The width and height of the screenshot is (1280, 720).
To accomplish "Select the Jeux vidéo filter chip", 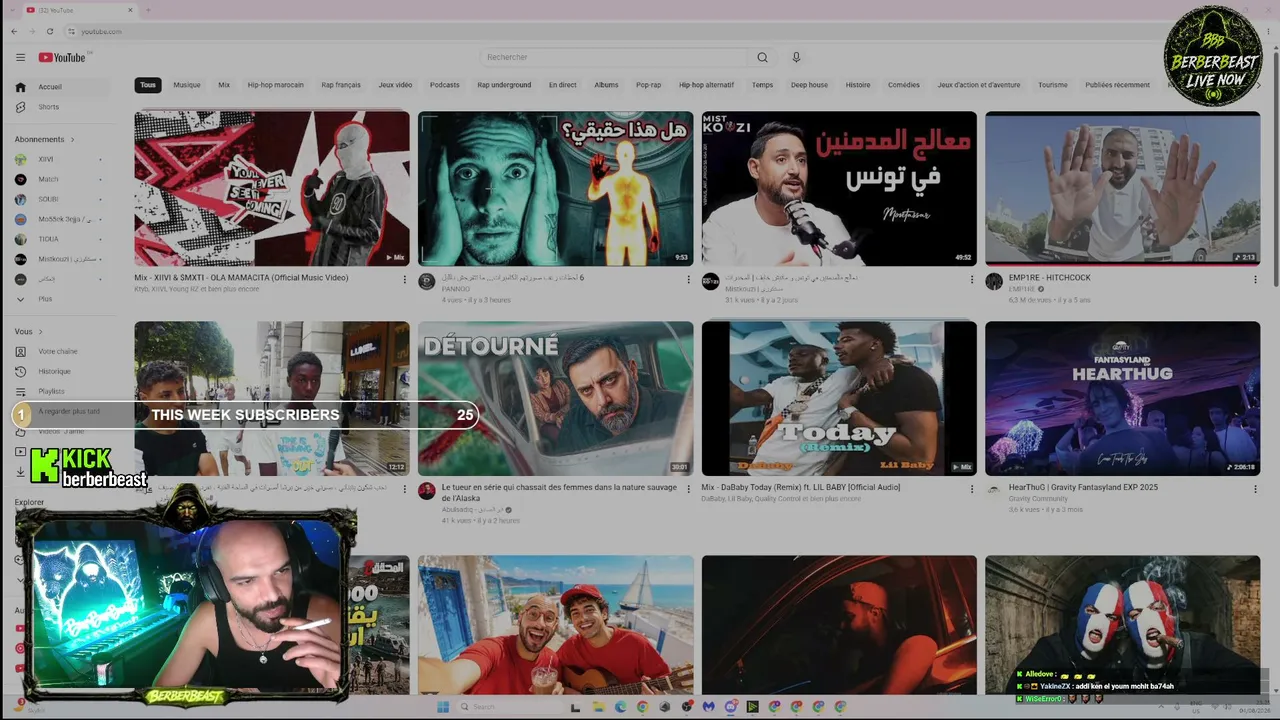I will click(395, 85).
